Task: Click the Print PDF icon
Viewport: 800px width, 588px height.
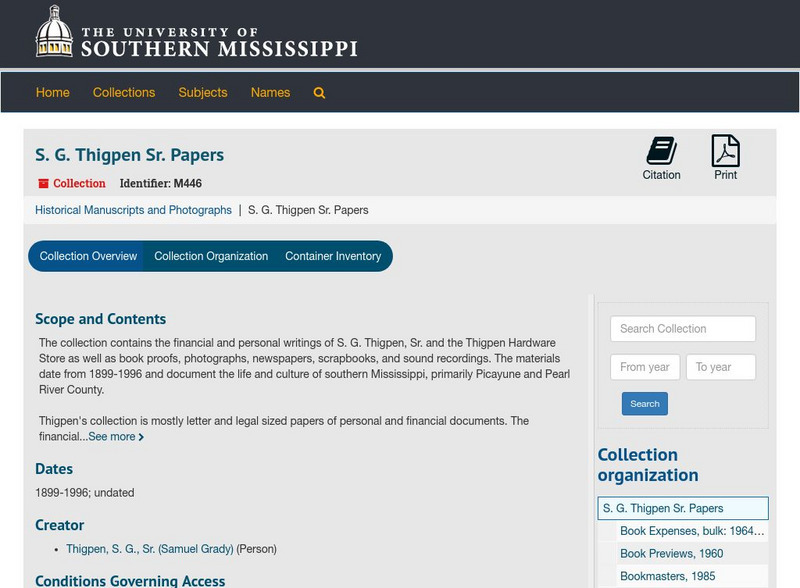Action: point(725,150)
